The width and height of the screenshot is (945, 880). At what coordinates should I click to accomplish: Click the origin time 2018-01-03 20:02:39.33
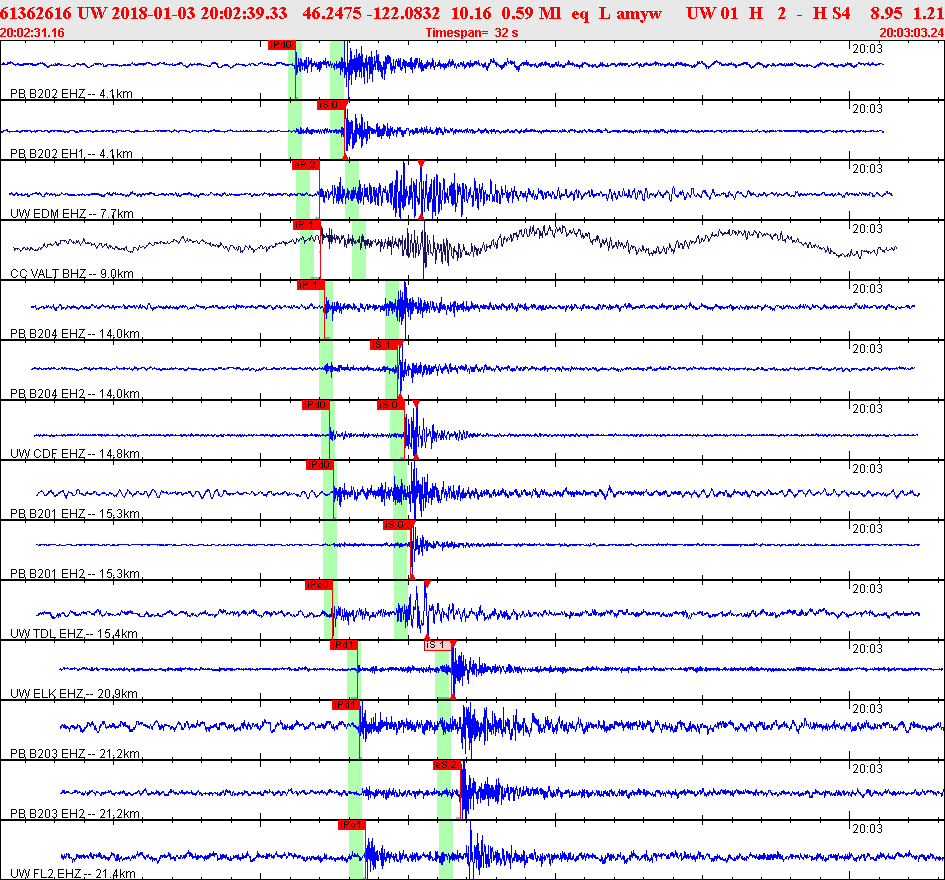[199, 13]
